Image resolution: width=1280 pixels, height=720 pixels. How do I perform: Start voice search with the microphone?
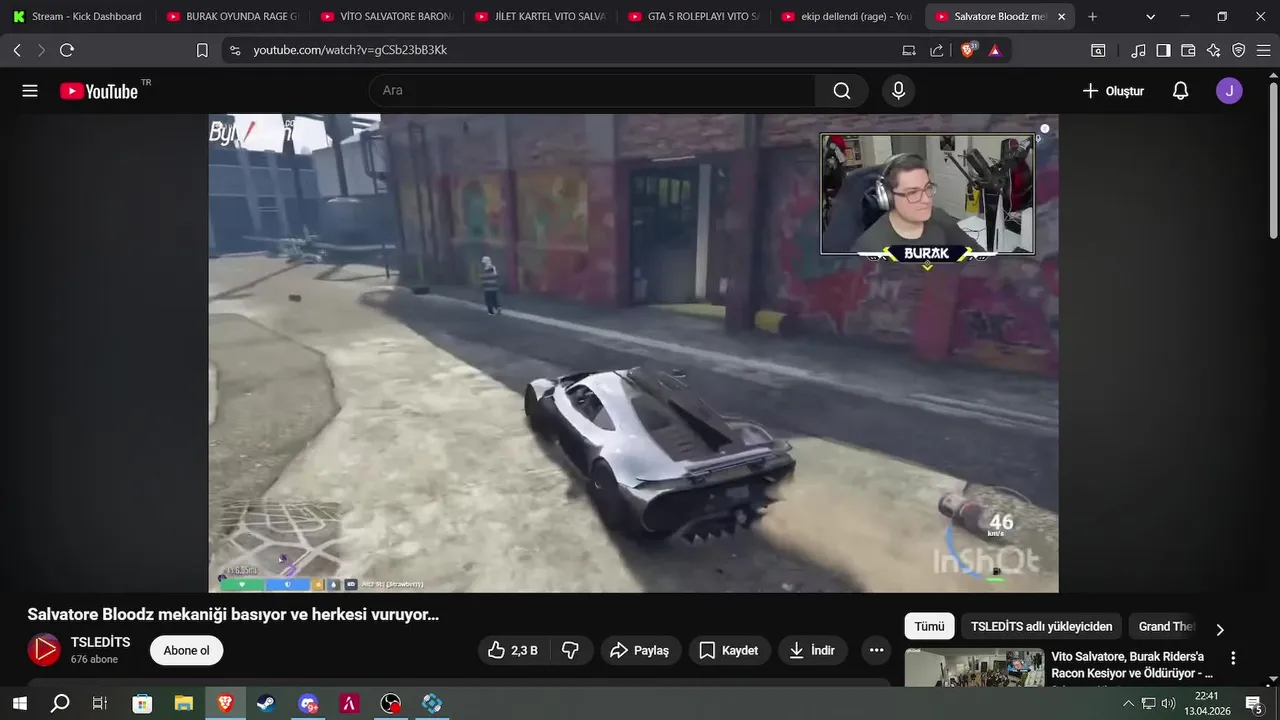[x=898, y=91]
